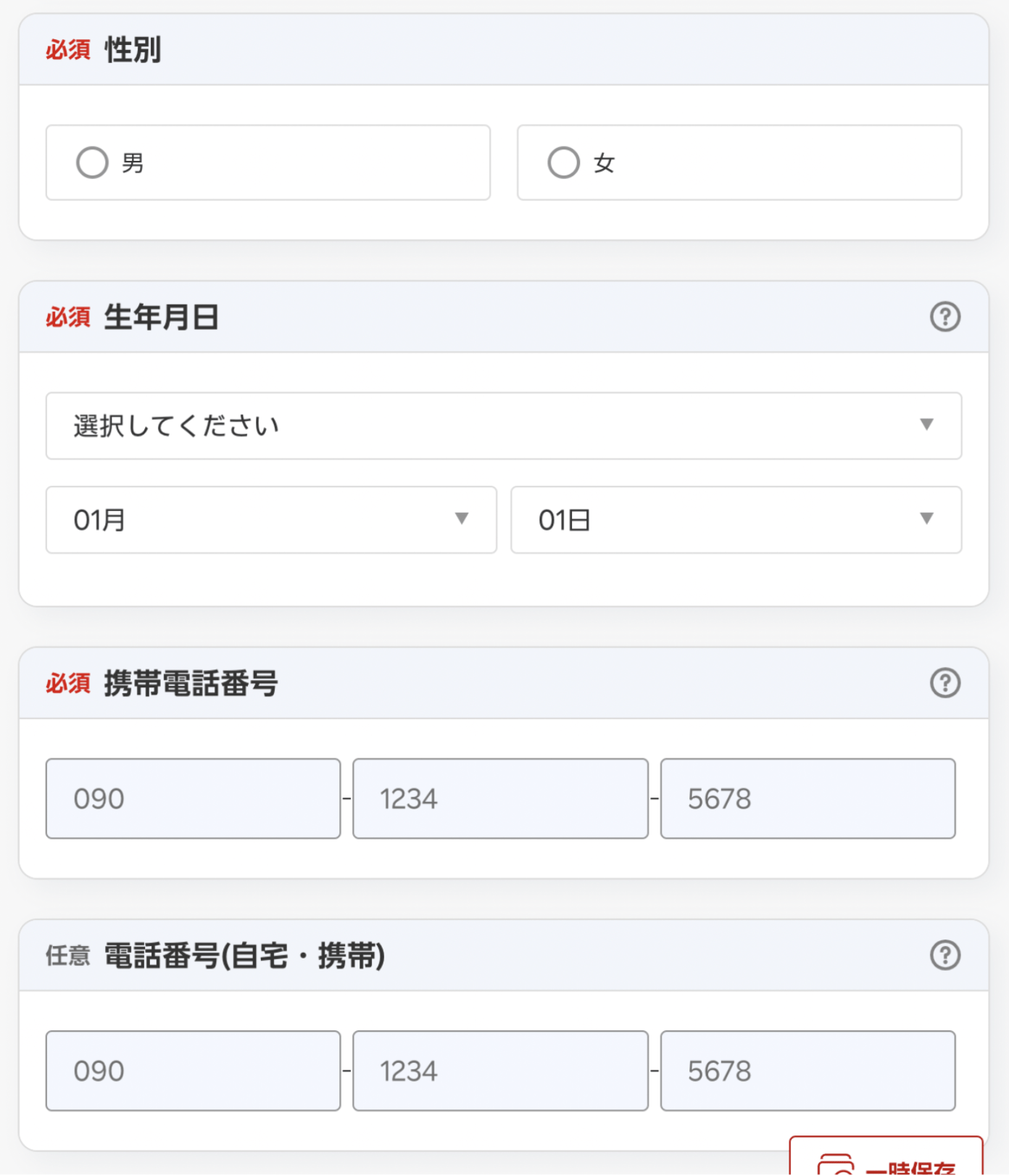Click the arrow on the day dropdown
1009x1176 pixels.
pyautogui.click(x=926, y=518)
